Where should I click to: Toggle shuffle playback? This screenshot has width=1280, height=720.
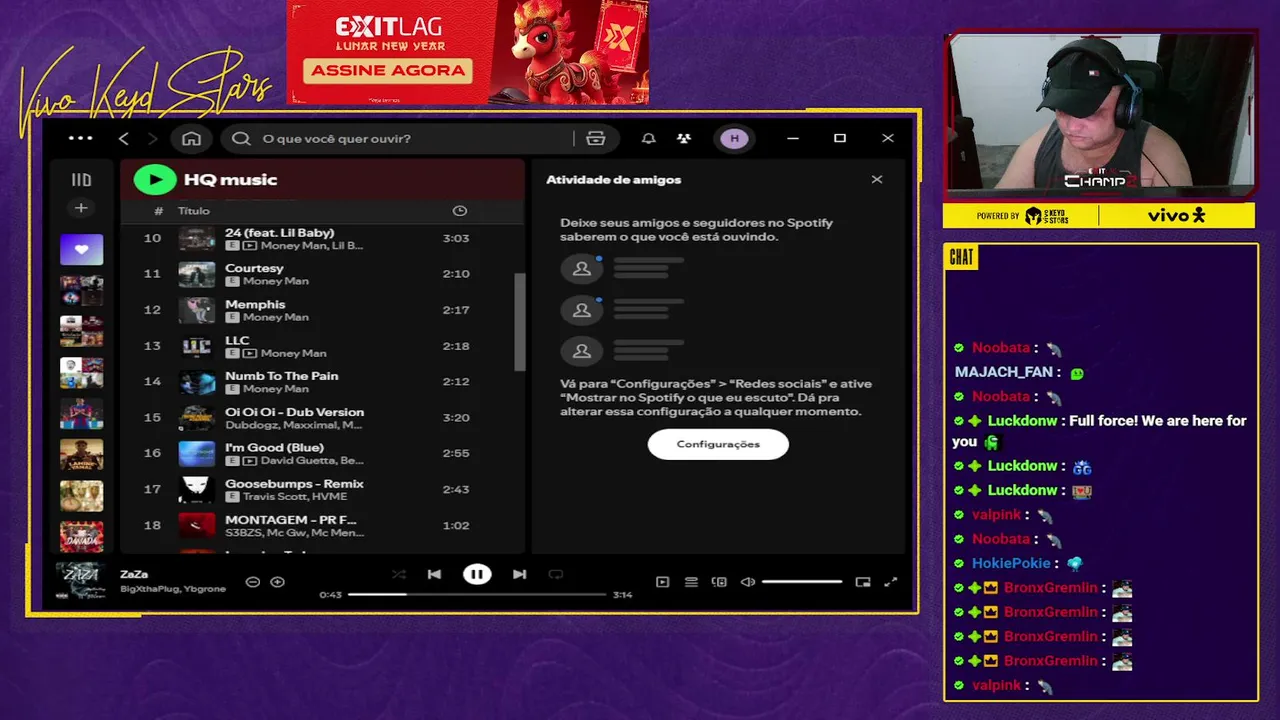click(x=399, y=574)
